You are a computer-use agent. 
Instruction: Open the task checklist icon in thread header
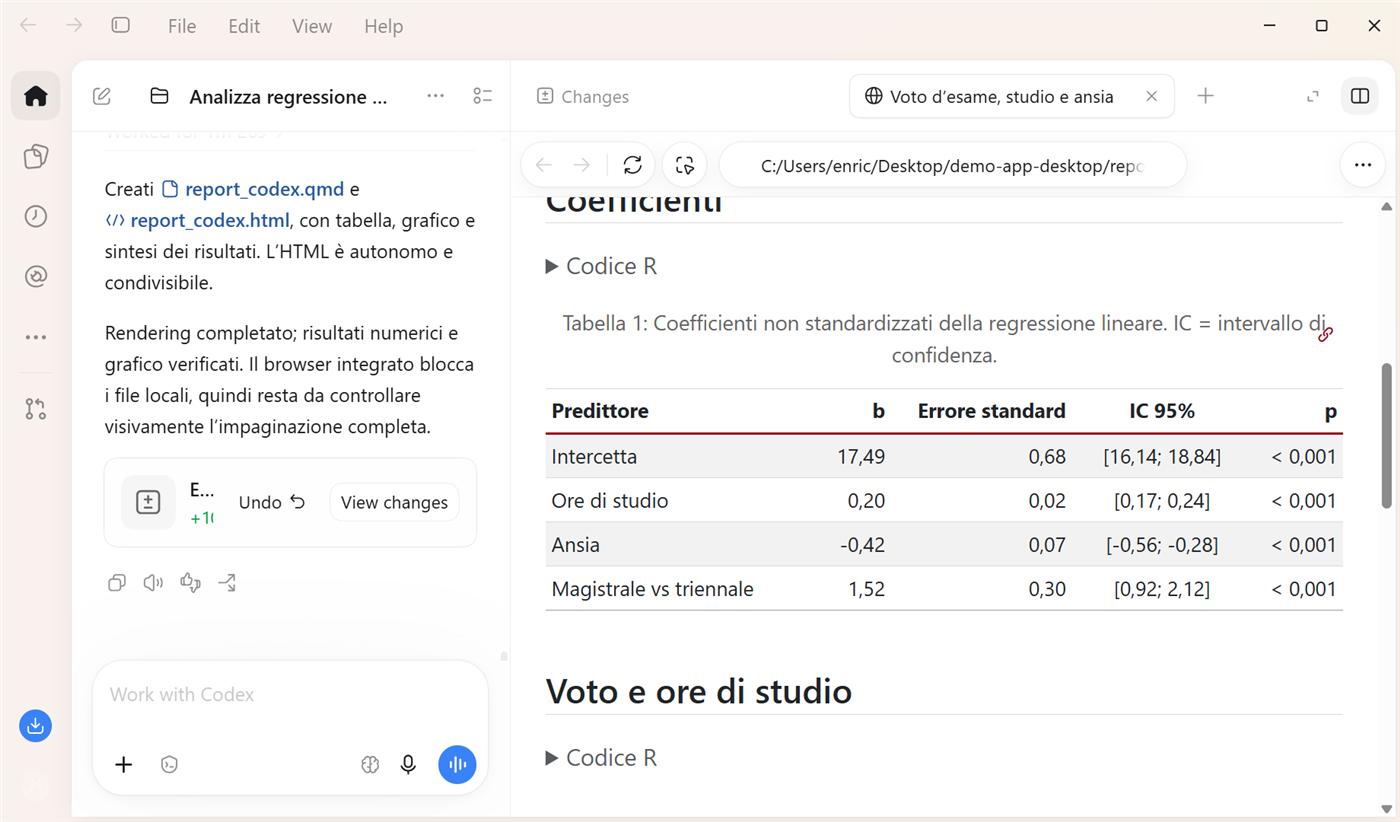click(x=483, y=96)
